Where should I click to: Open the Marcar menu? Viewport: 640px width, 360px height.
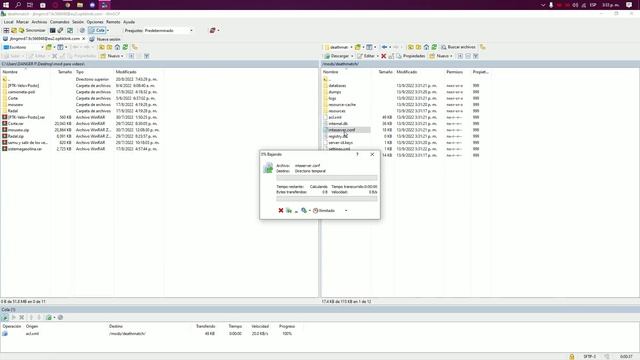pyautogui.click(x=22, y=22)
